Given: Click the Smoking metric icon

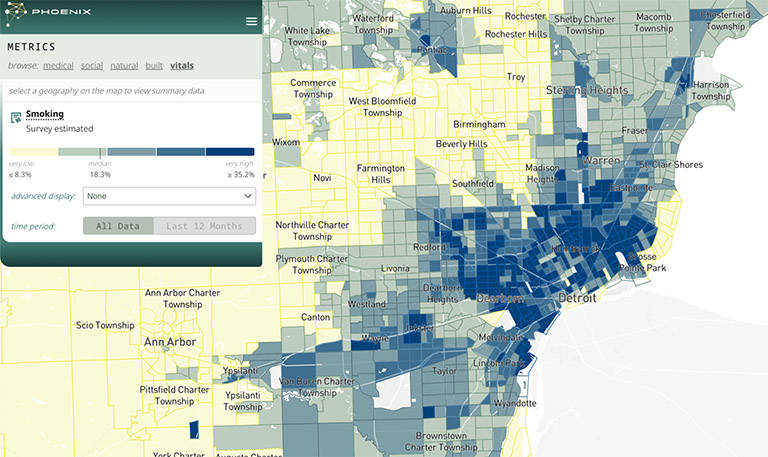Looking at the screenshot, I should 15,118.
